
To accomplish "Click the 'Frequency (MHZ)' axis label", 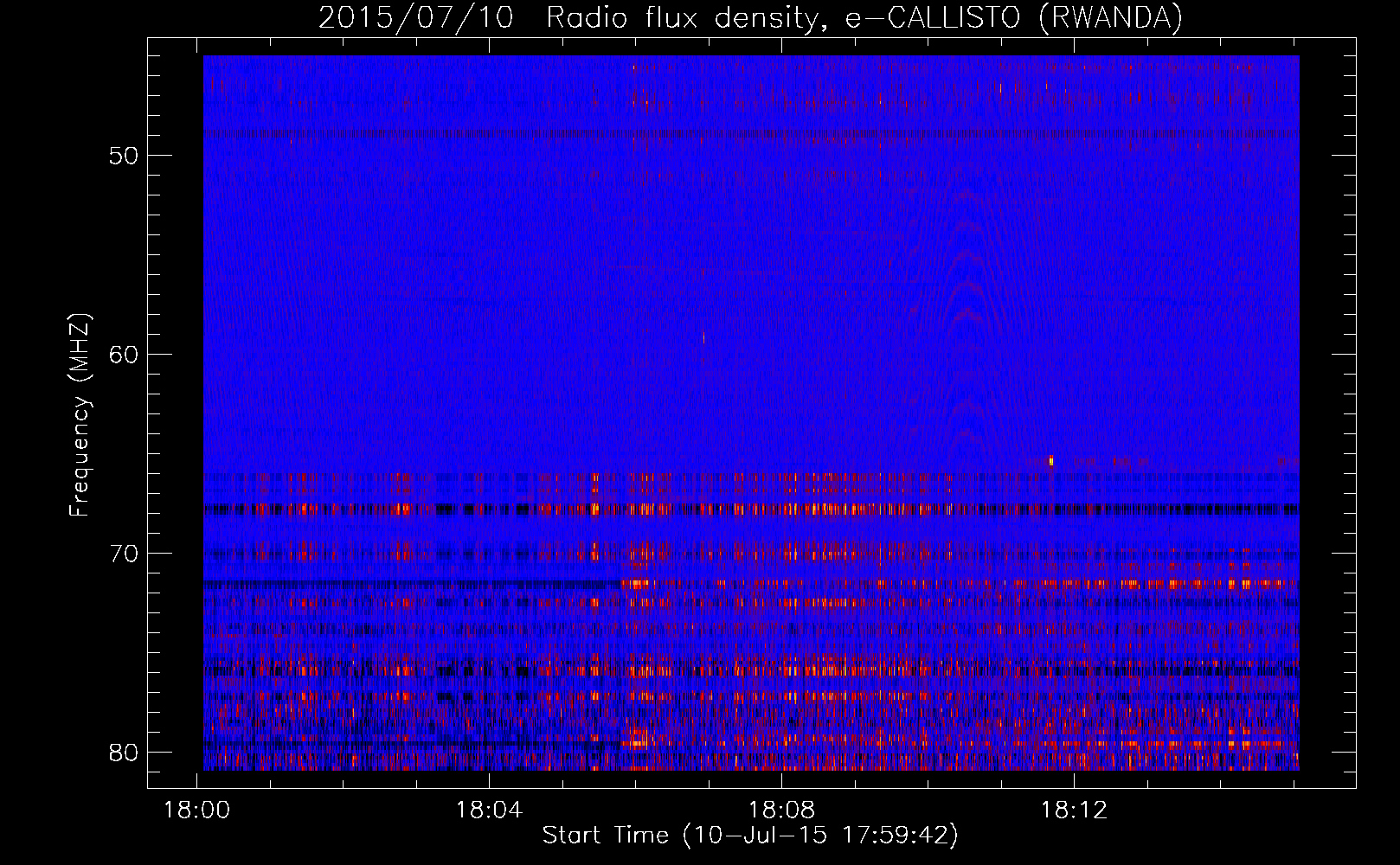I will pos(80,414).
